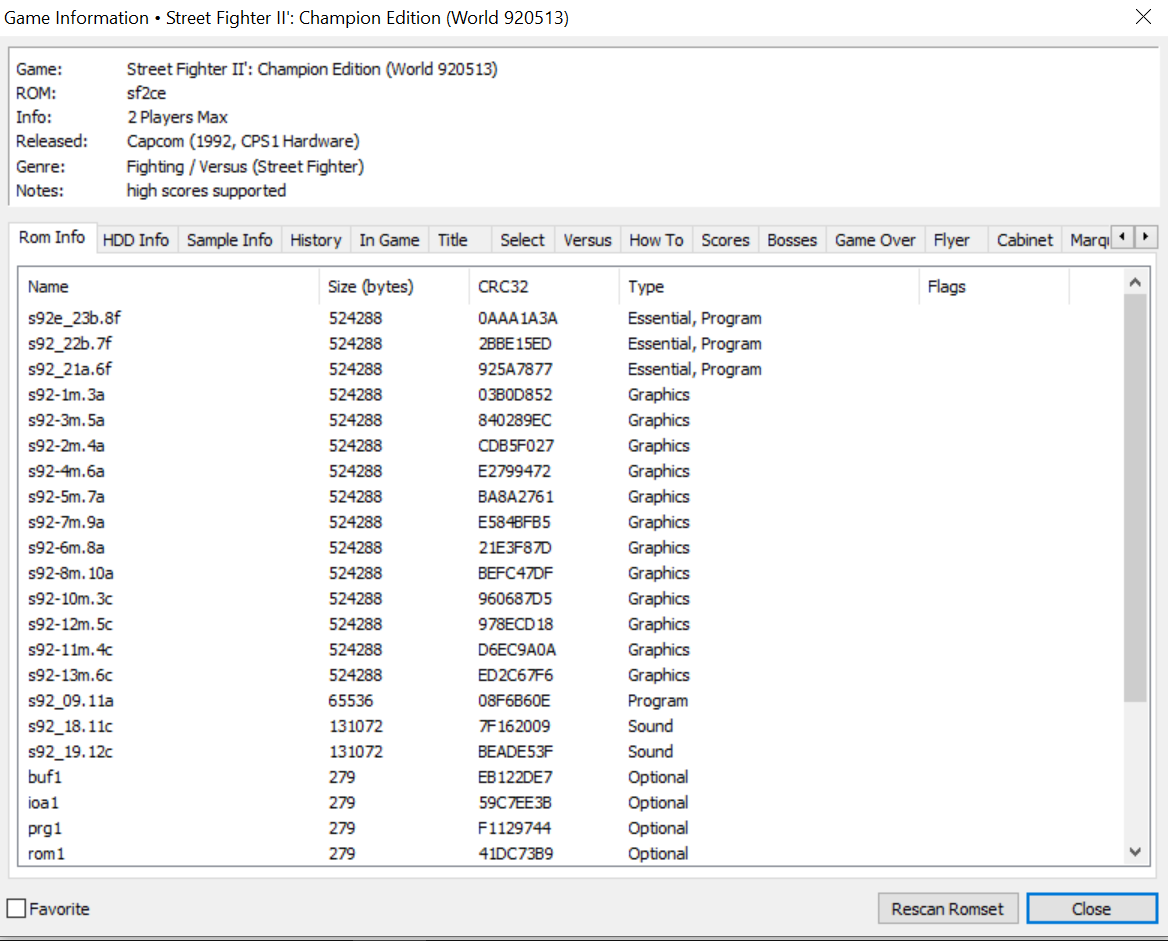Click the Notes value high scores supported
Viewport: 1169px width, 941px height.
pyautogui.click(x=206, y=191)
